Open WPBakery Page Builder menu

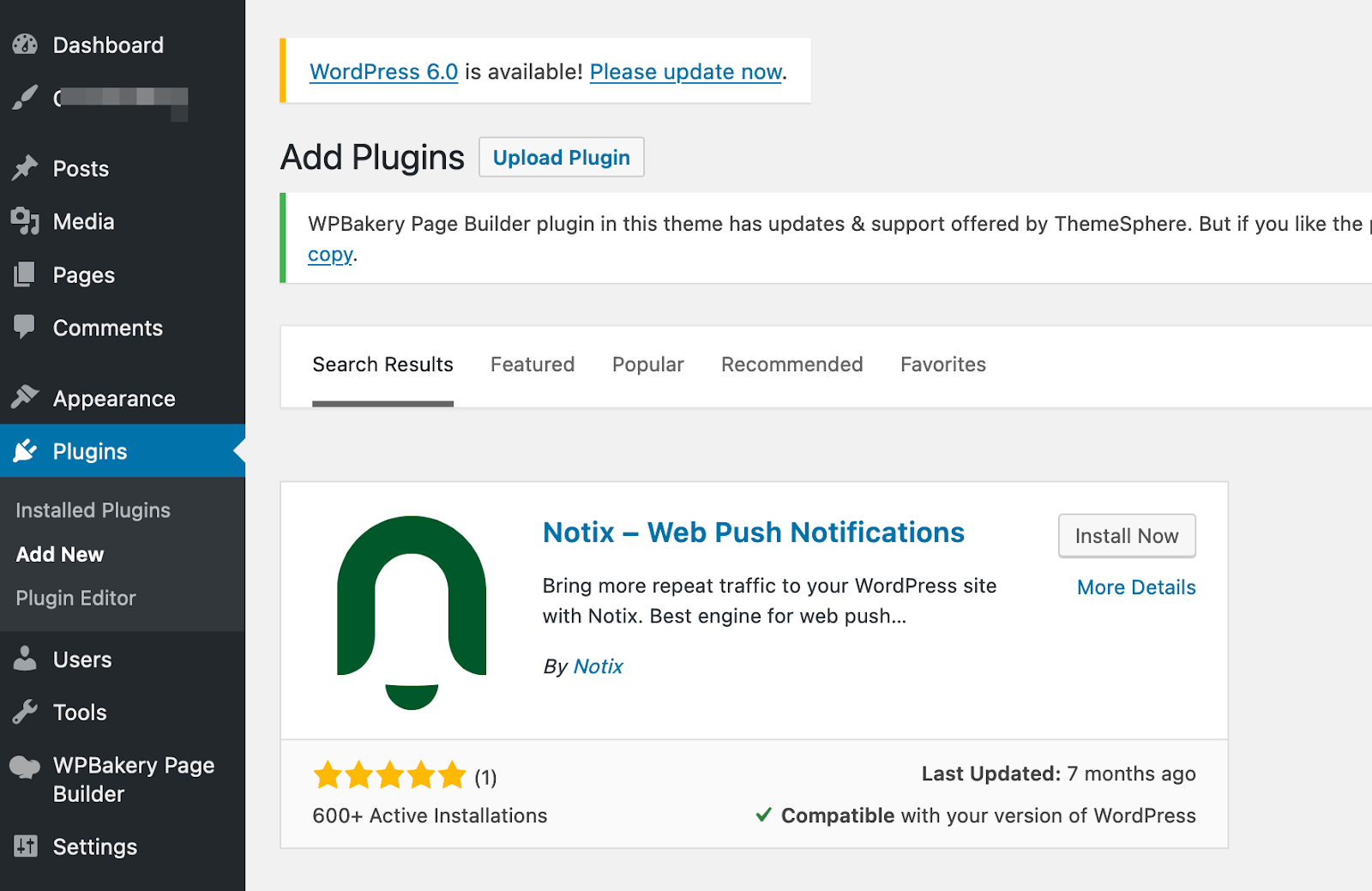tap(123, 780)
